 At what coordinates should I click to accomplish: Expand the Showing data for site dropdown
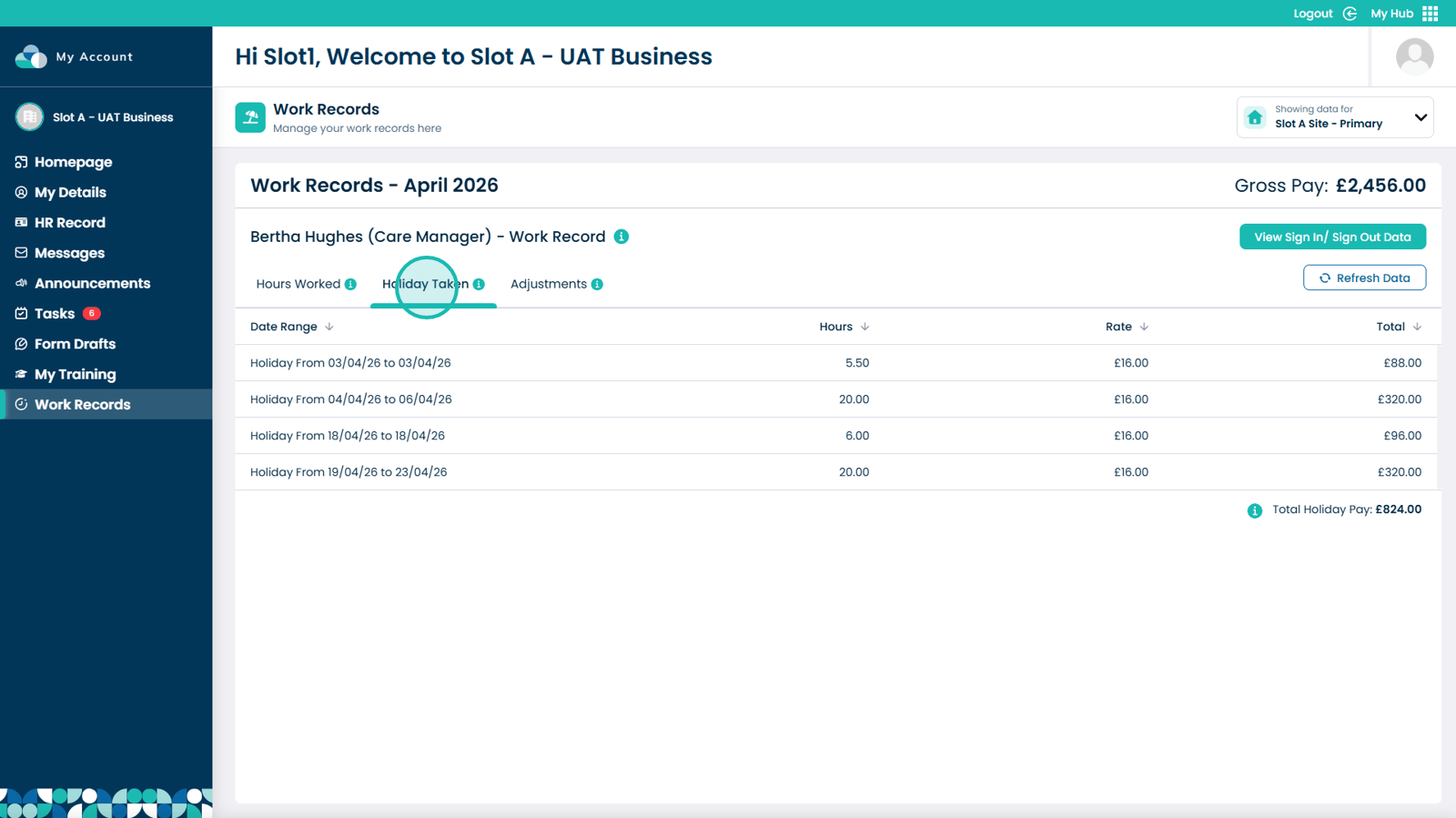tap(1420, 117)
